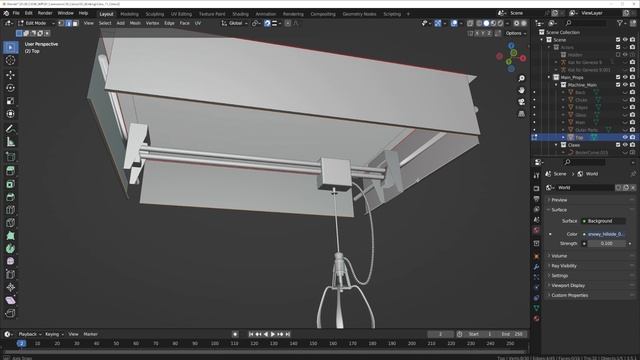
Task: Switch to edge select mode
Action: pyautogui.click(x=68, y=23)
